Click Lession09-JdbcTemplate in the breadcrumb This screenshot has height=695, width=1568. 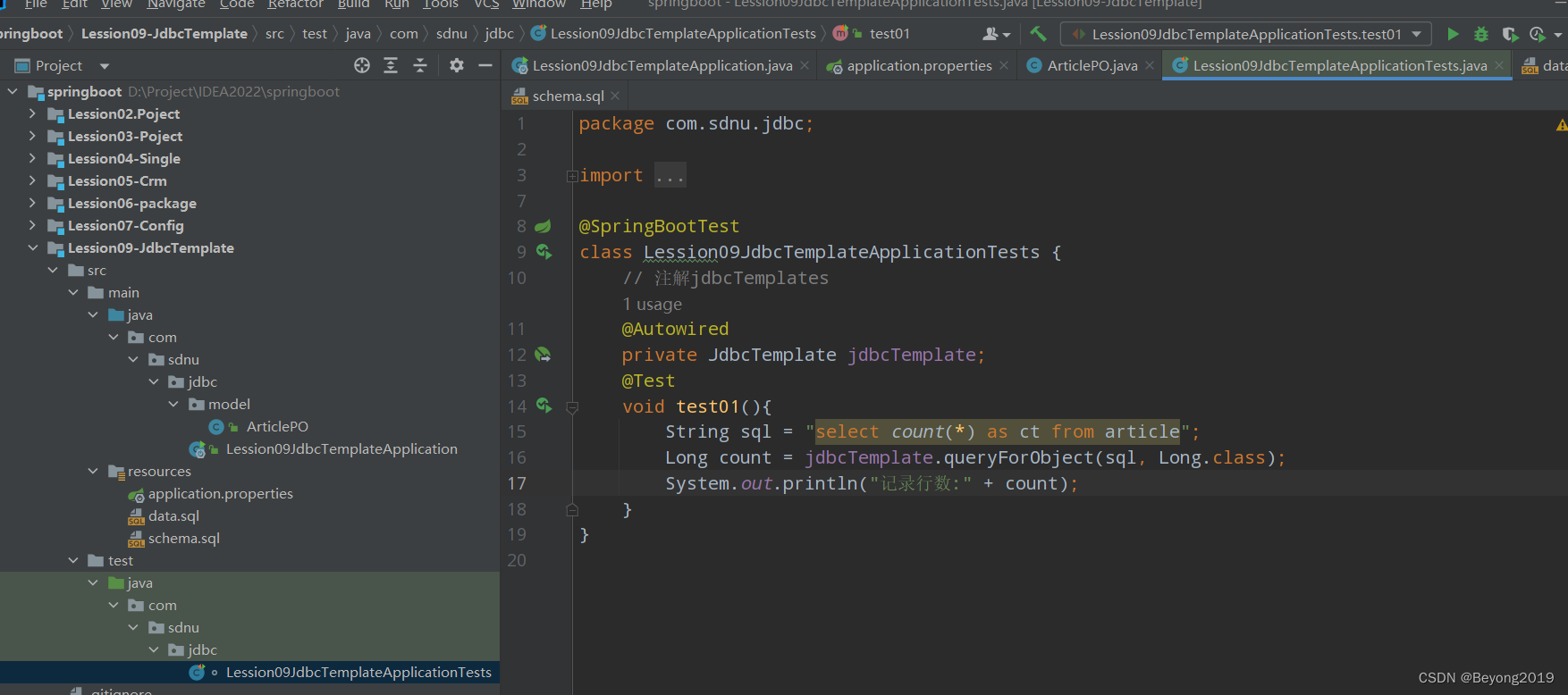(x=164, y=34)
